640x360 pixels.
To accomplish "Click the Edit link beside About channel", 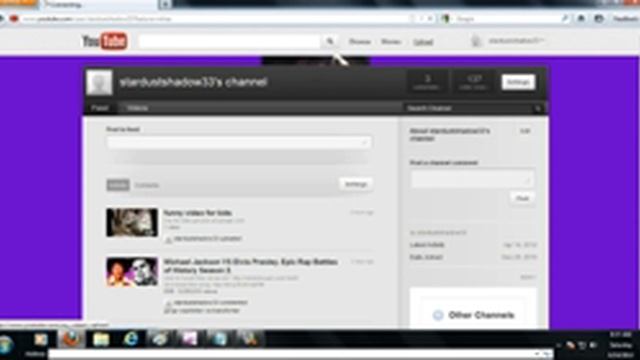I will tap(525, 131).
